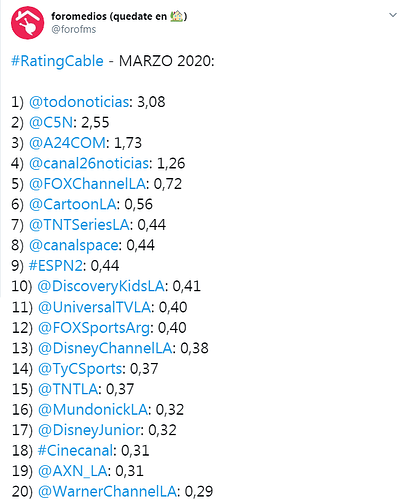Open the foromedios display name
407x500 pixels.
click(x=119, y=16)
